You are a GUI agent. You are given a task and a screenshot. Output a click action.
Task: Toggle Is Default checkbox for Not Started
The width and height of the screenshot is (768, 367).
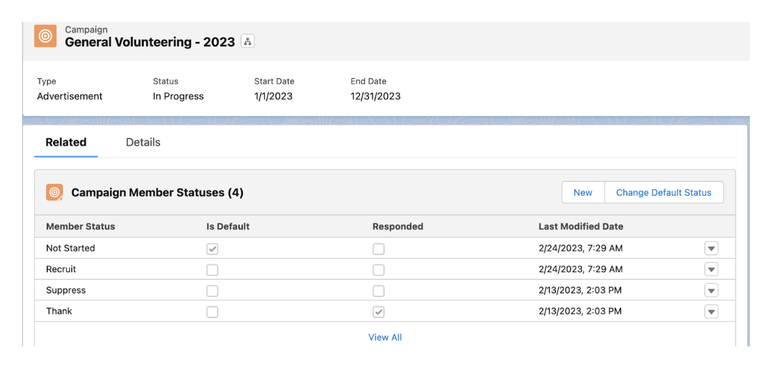pos(212,249)
